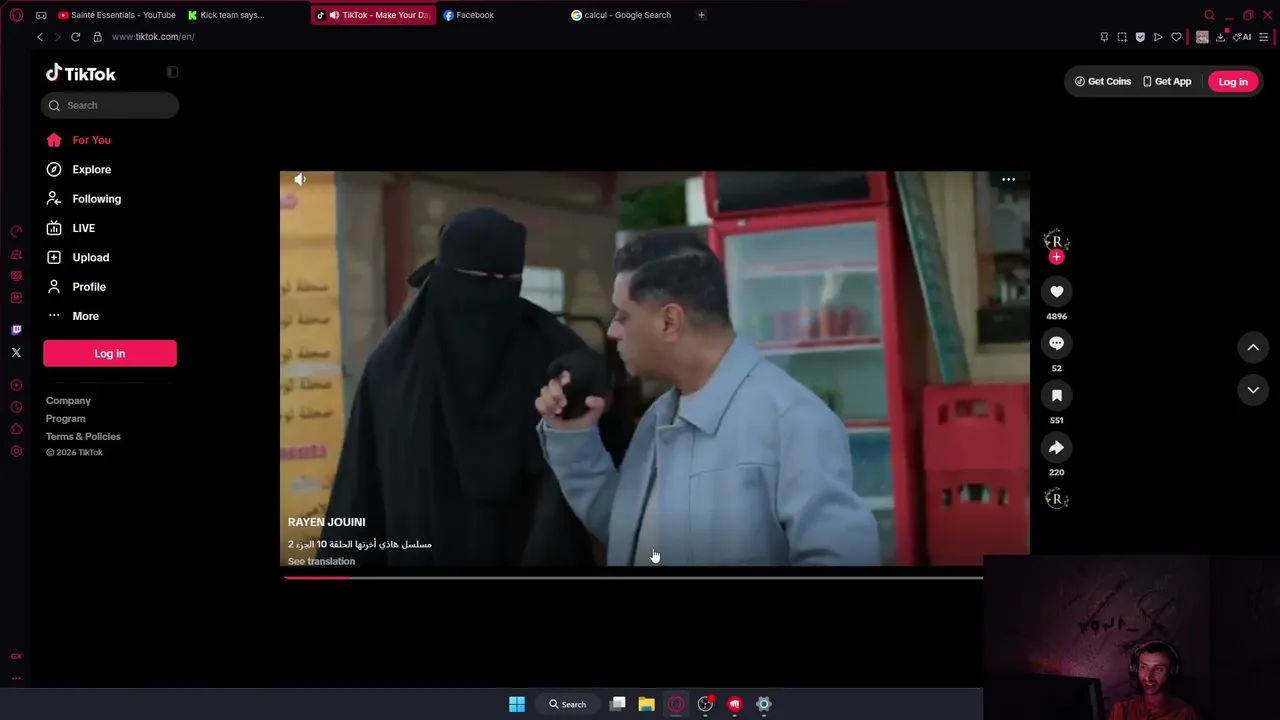
Task: Expand the Program footer section
Action: click(66, 419)
